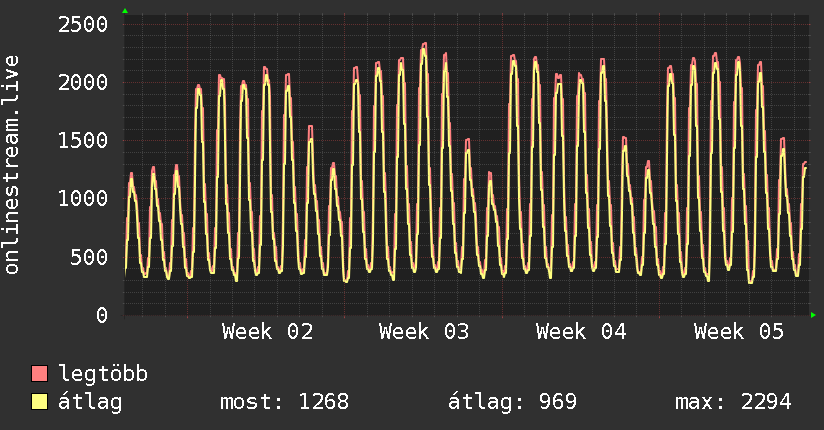This screenshot has width=824, height=430.
Task: Click the Week 04 axis label
Action: pyautogui.click(x=581, y=332)
